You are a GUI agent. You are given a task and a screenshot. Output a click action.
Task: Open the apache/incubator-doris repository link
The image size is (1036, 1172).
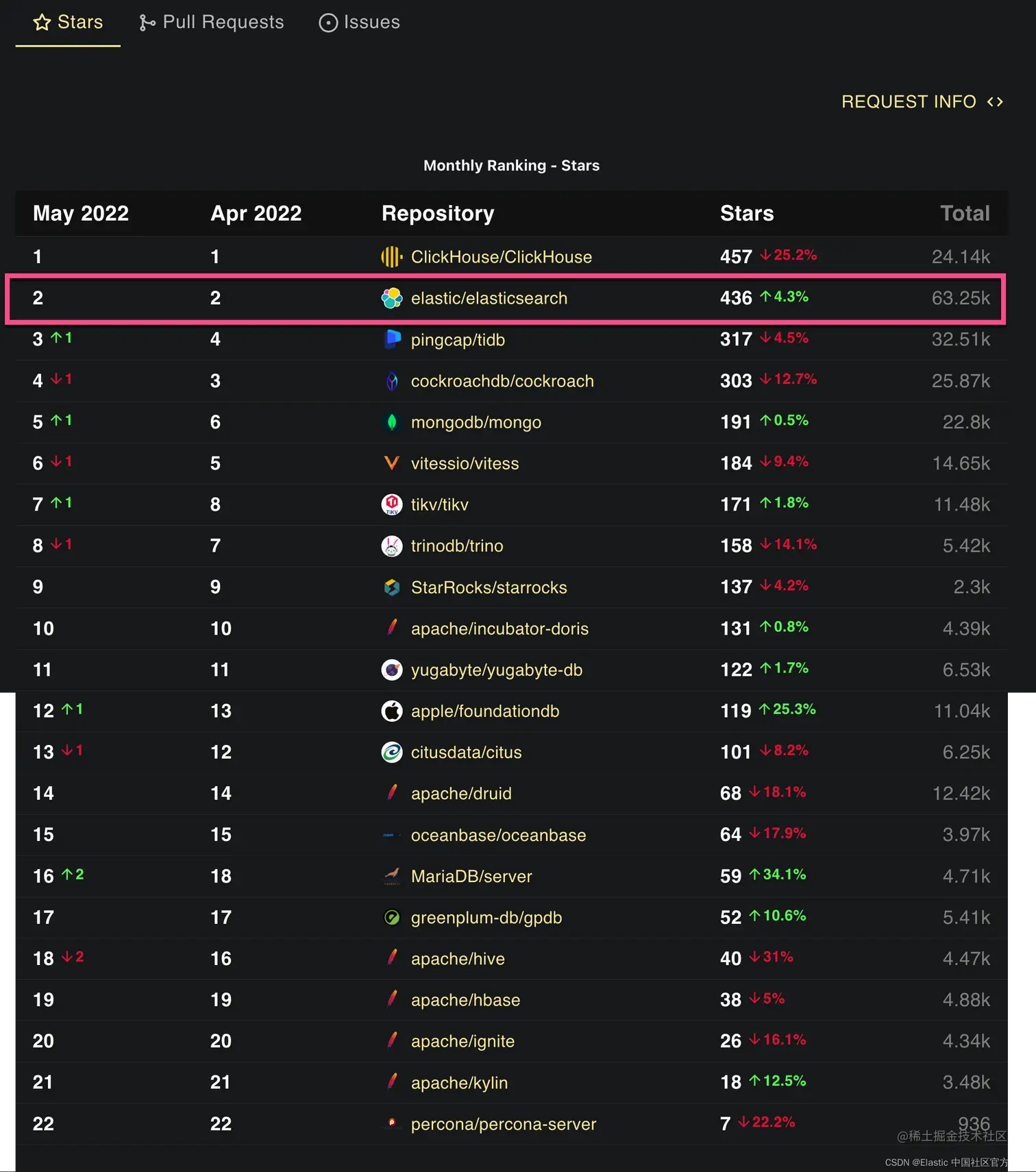[500, 628]
